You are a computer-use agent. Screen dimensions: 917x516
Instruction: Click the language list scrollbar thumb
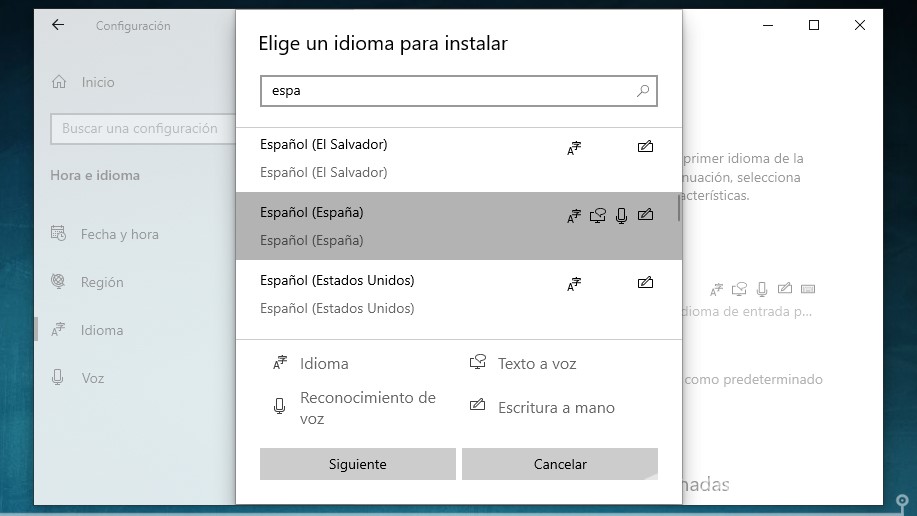pyautogui.click(x=679, y=208)
